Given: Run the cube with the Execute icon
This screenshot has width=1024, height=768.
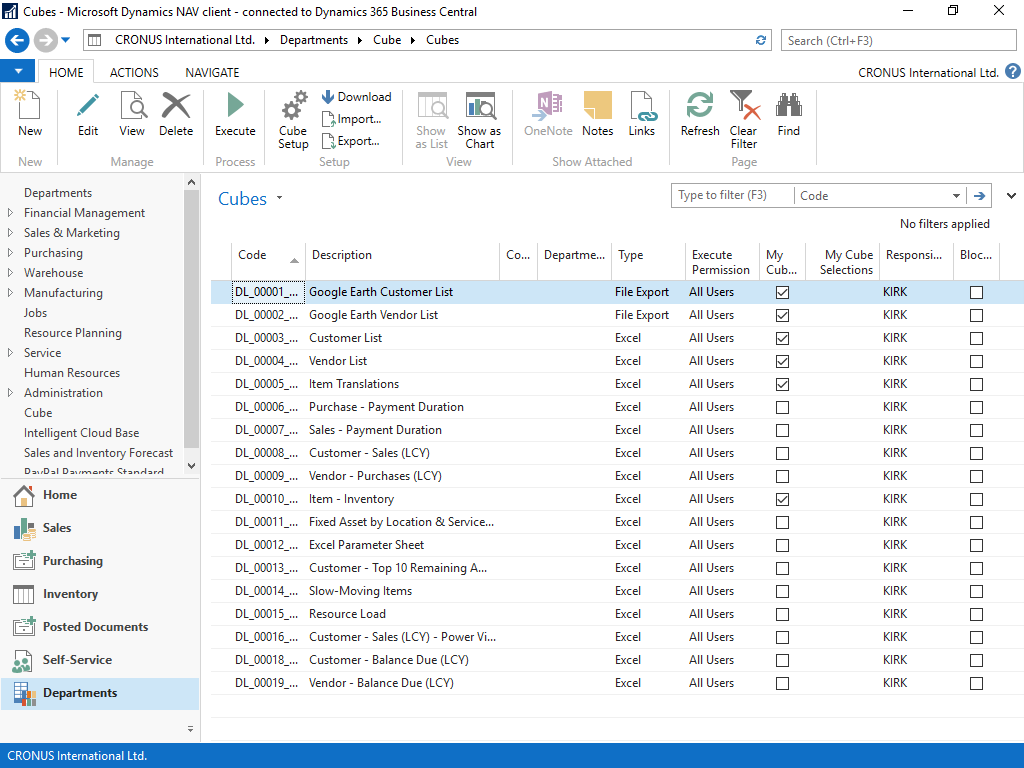Looking at the screenshot, I should [235, 114].
